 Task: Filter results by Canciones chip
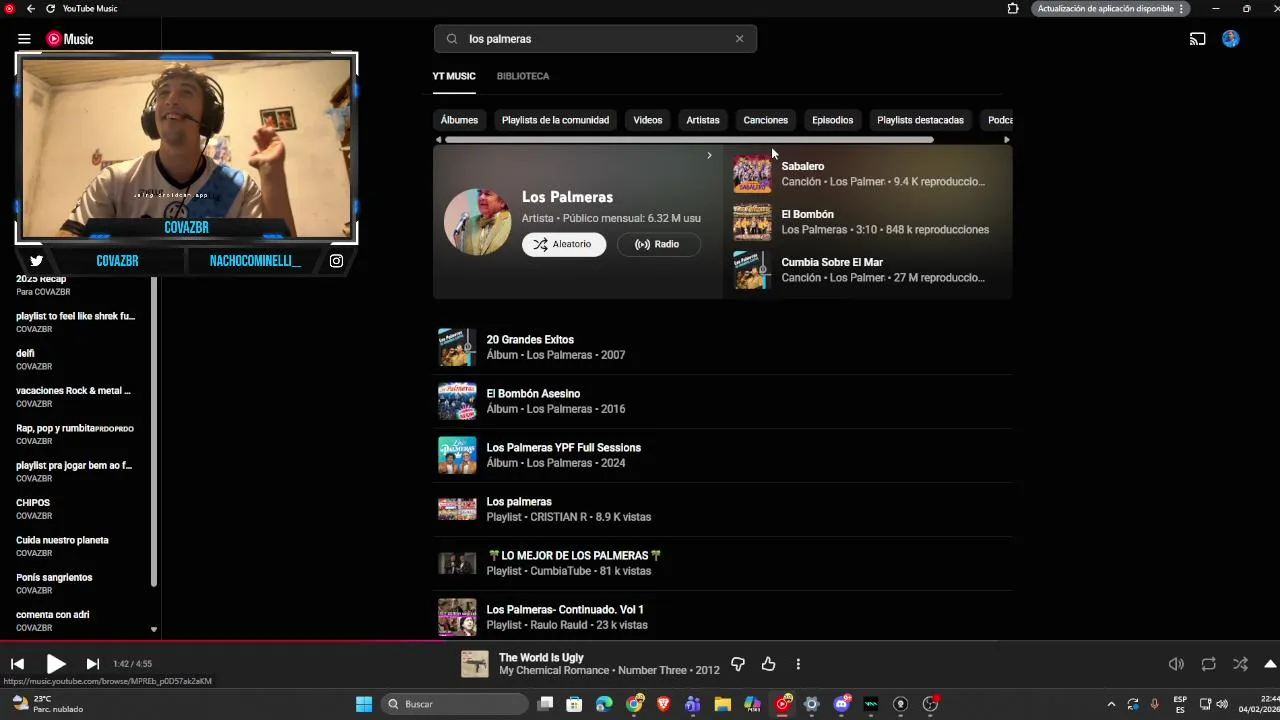(766, 120)
